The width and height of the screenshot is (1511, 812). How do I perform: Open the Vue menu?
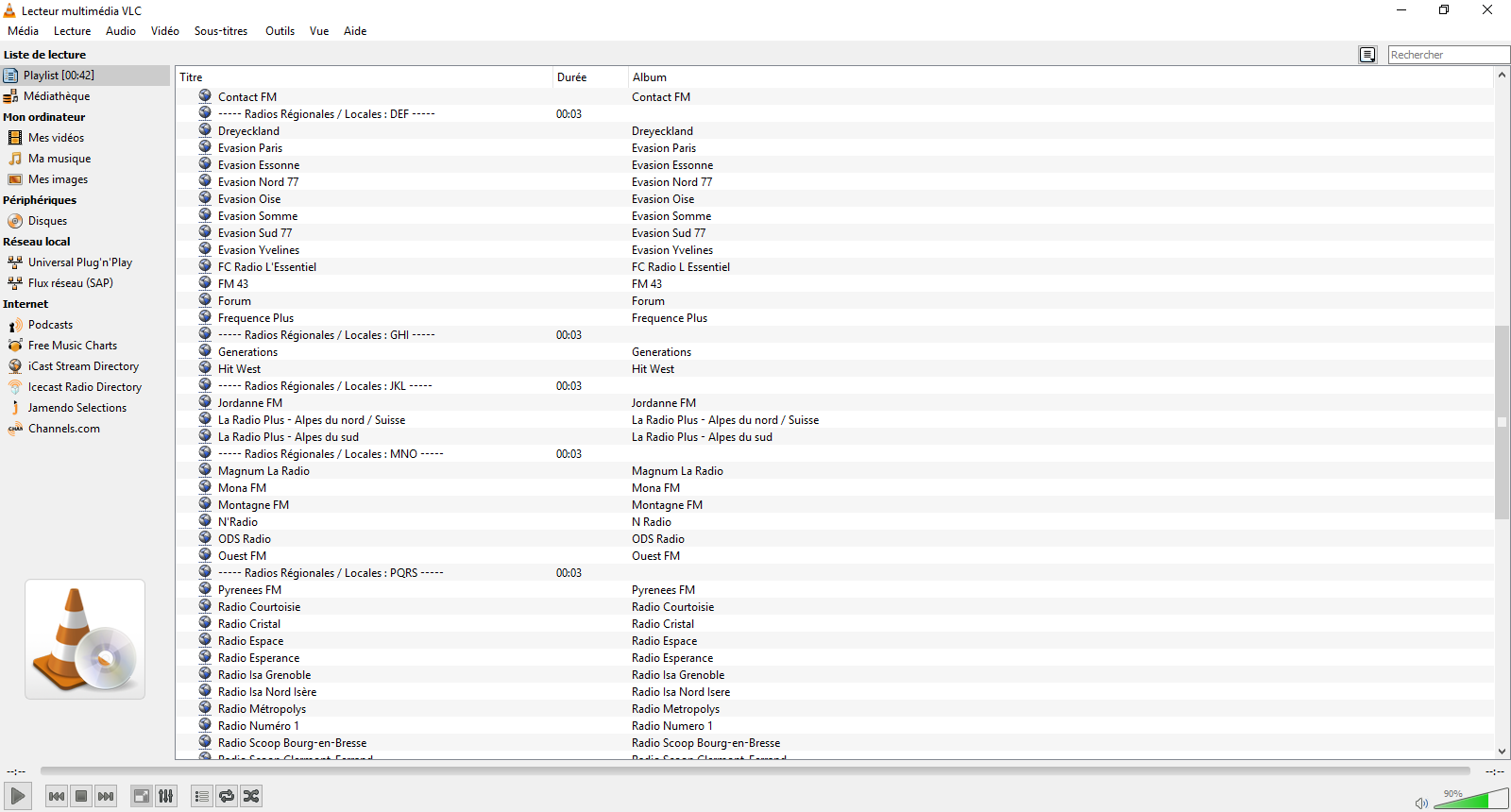[319, 31]
